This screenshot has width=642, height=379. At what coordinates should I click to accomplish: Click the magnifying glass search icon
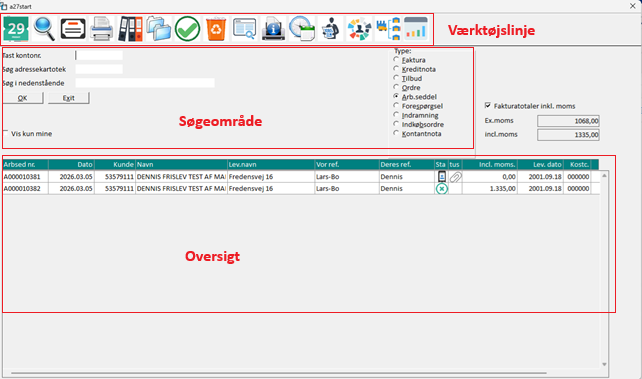44,29
